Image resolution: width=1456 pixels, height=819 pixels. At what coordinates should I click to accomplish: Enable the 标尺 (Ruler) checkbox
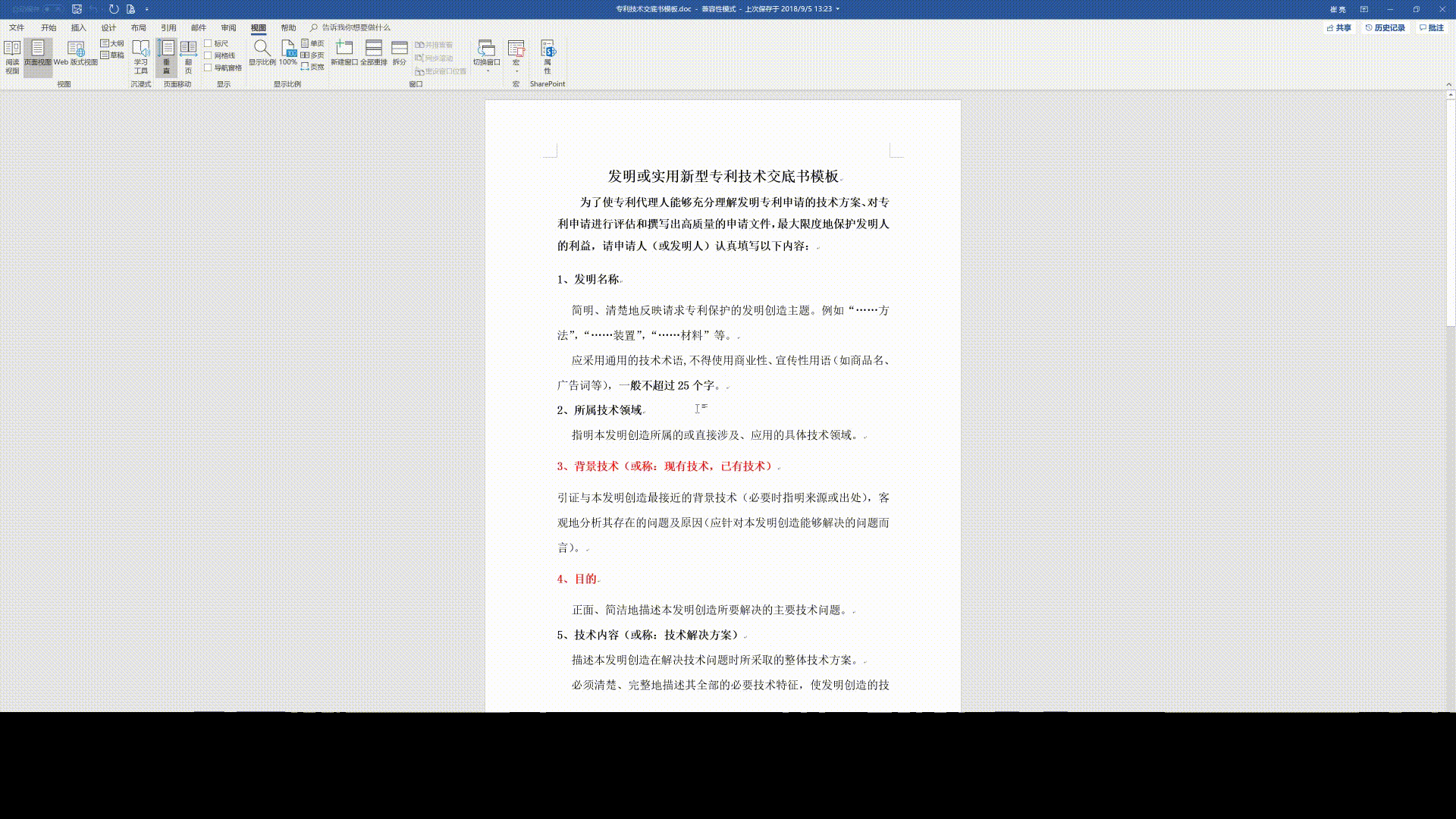point(208,44)
